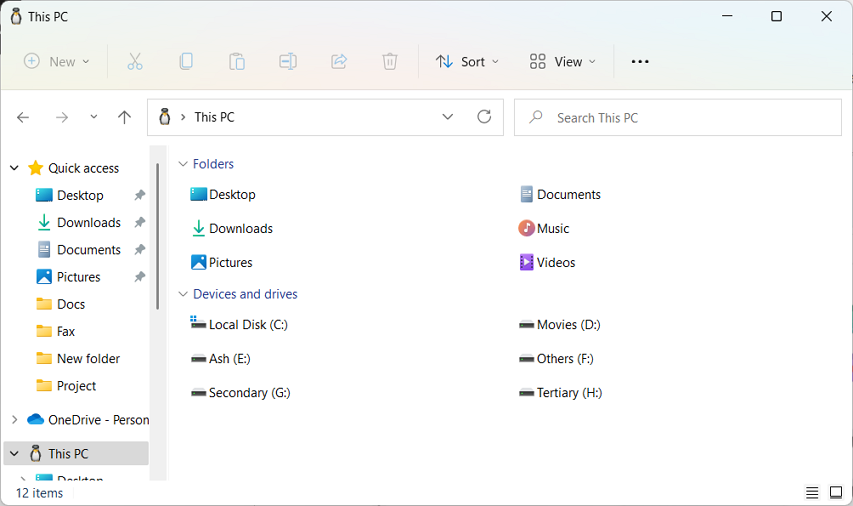Viewport: 853px width, 506px height.
Task: Go forward with the right arrow
Action: (62, 117)
